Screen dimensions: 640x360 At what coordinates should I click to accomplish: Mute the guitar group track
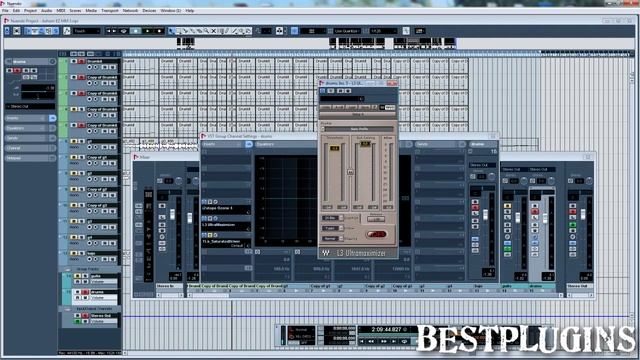pyautogui.click(x=78, y=276)
